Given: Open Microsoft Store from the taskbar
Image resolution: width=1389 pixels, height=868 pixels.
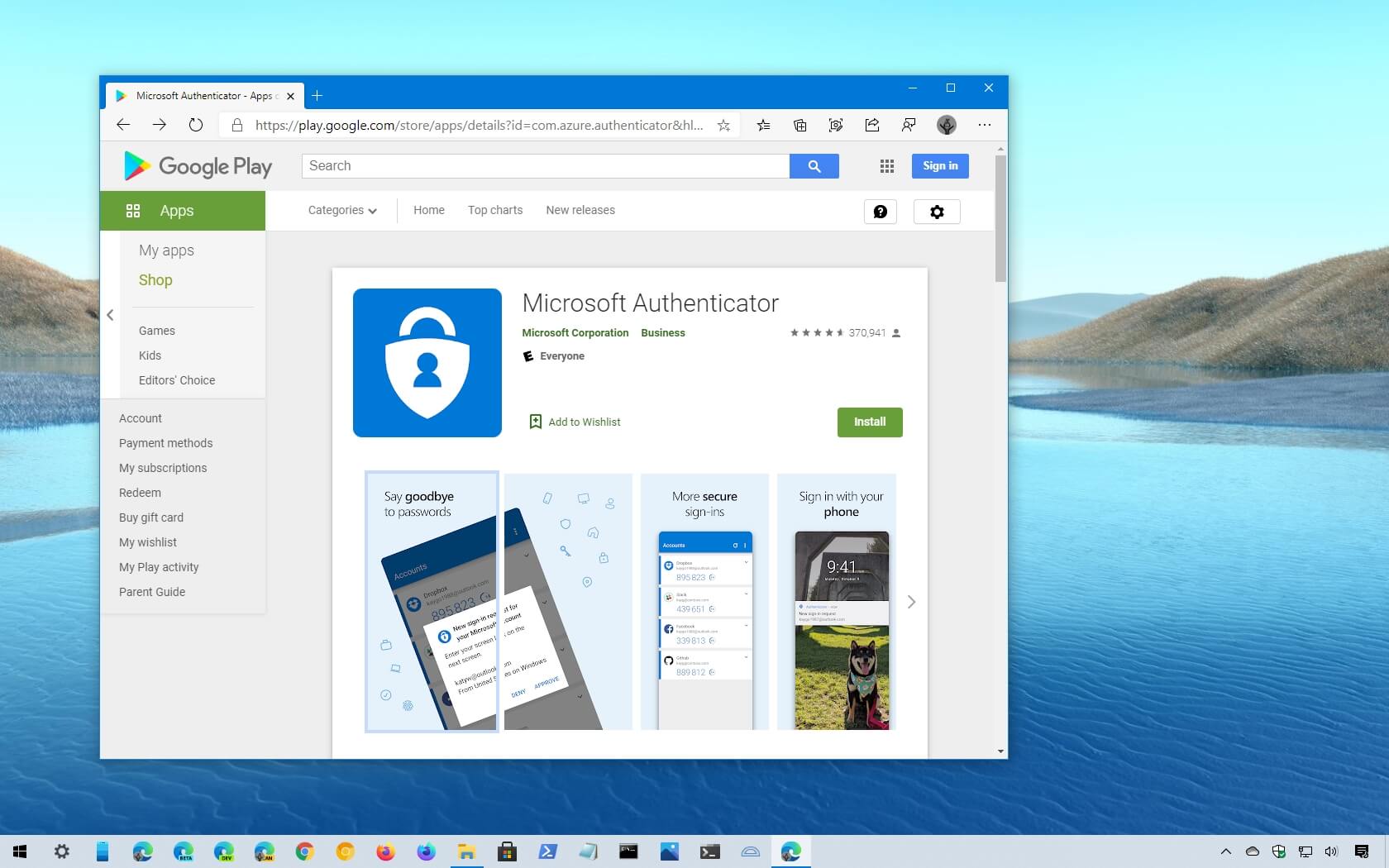Looking at the screenshot, I should tap(507, 851).
